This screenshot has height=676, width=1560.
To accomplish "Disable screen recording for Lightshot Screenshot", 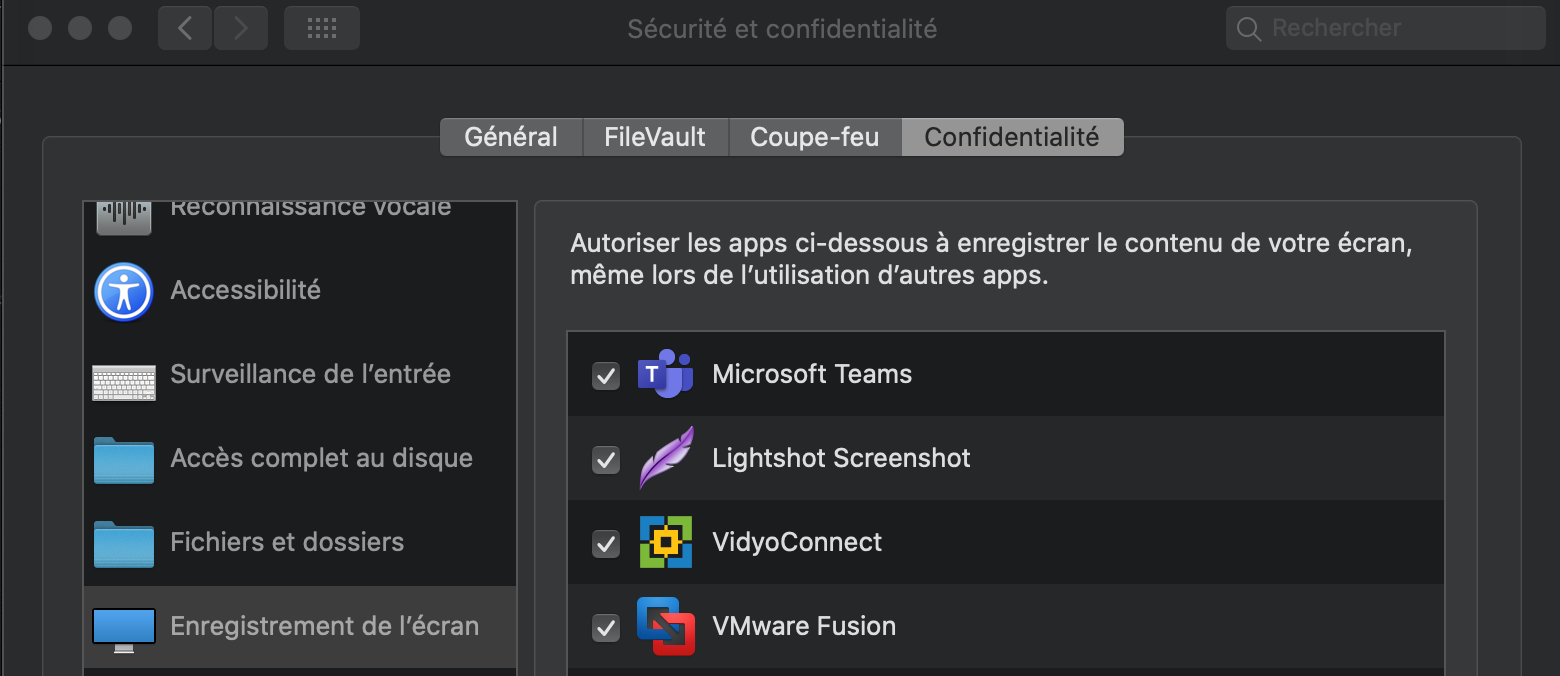I will [x=606, y=460].
